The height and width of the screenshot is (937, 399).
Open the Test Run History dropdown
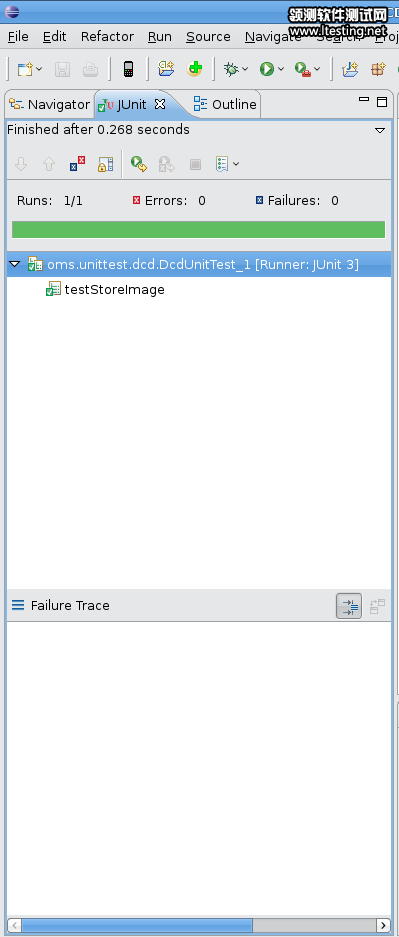tap(227, 164)
